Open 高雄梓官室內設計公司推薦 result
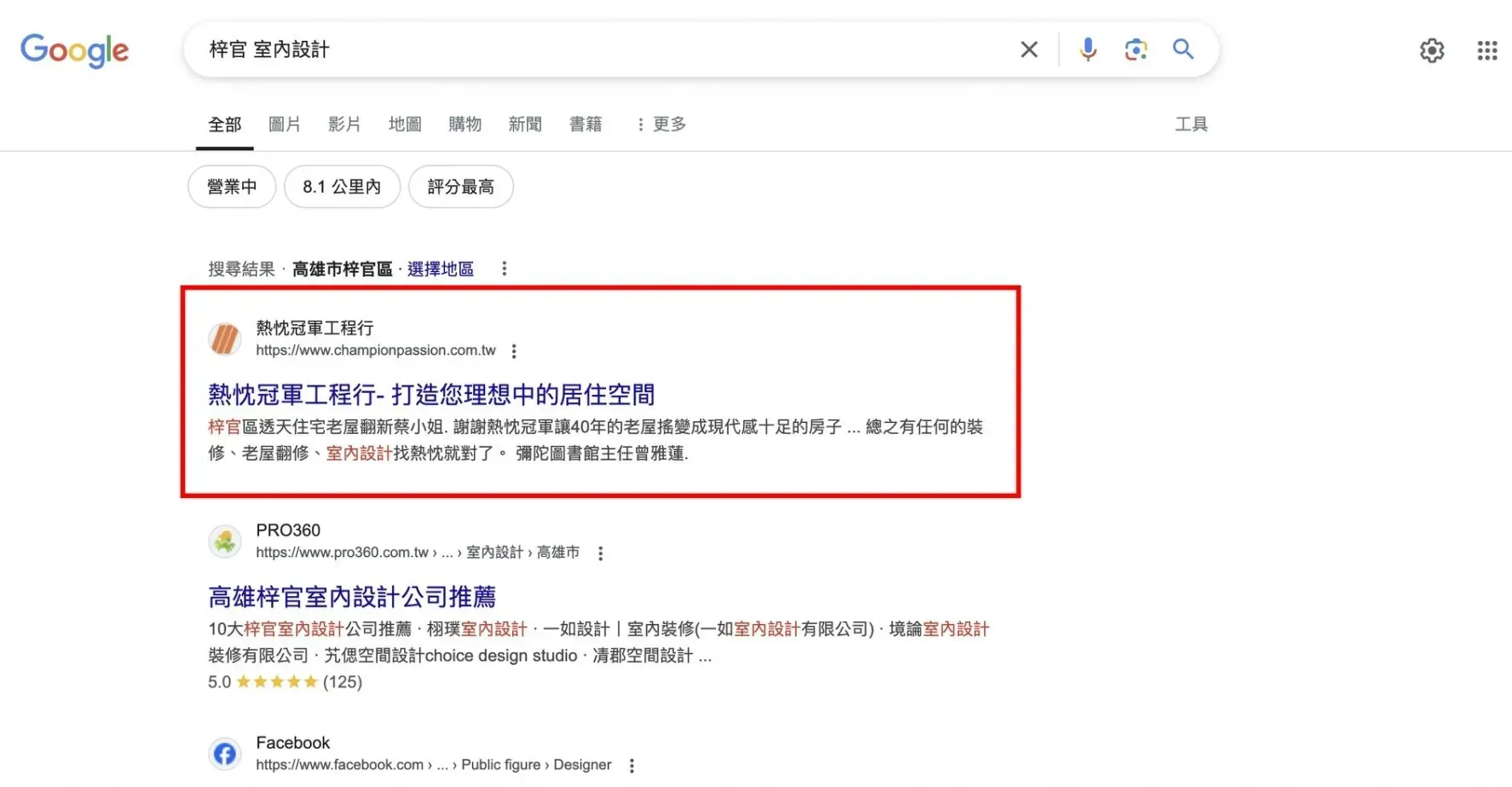The height and width of the screenshot is (787, 1512). pos(352,597)
